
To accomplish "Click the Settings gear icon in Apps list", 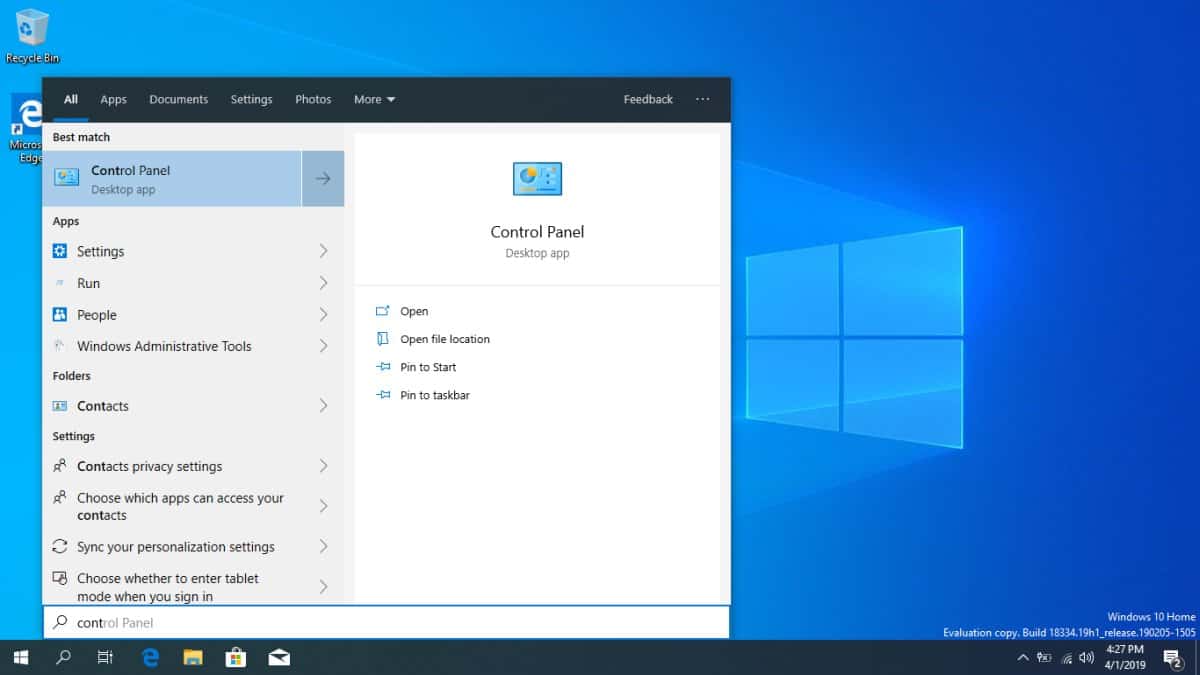I will point(60,251).
